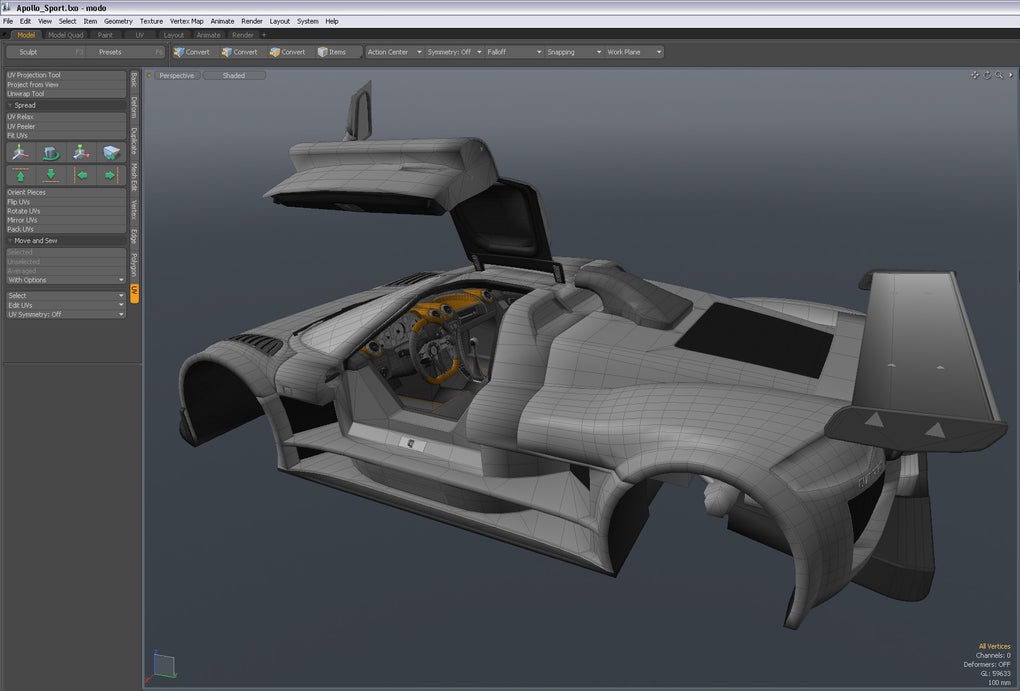
Task: Click the viewport rotate icon
Action: point(987,75)
